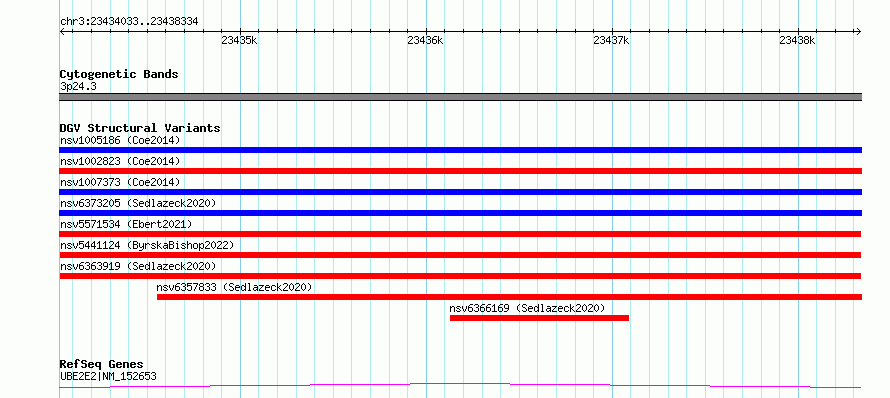Click the nsv1002823 (Coe2014) label

(x=120, y=161)
